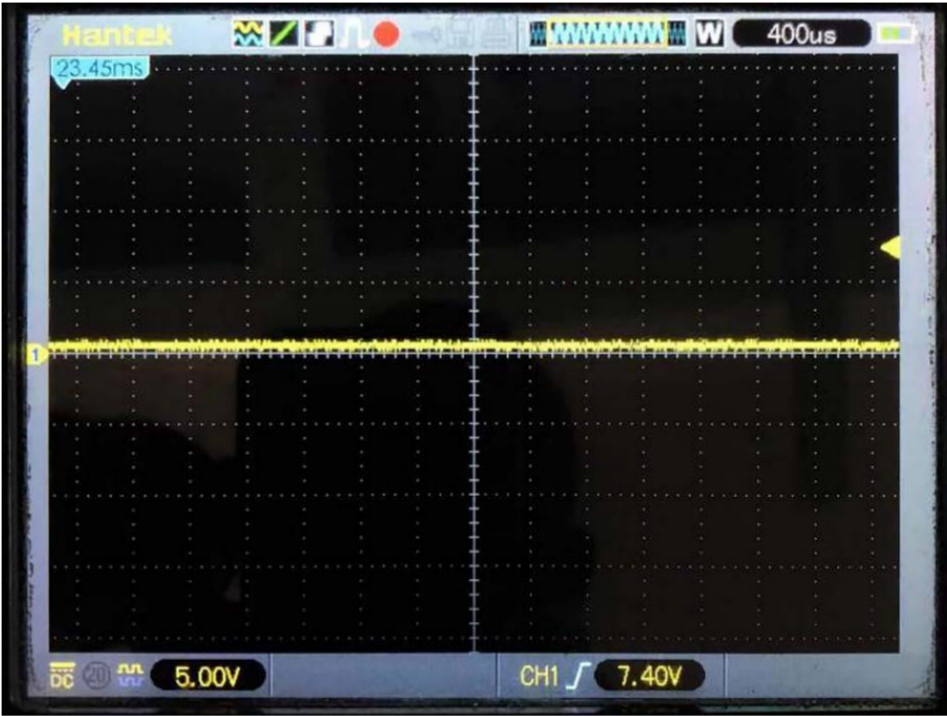Click the black-and-white squares display icon

tap(319, 34)
